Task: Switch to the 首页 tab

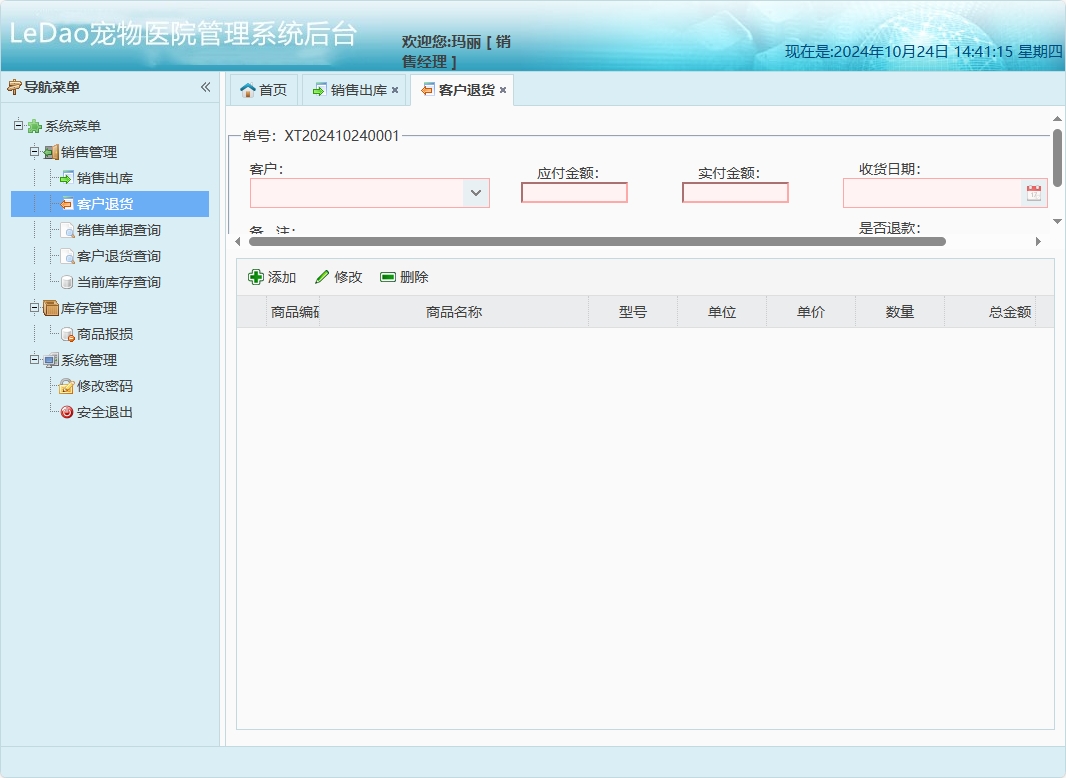Action: click(264, 89)
